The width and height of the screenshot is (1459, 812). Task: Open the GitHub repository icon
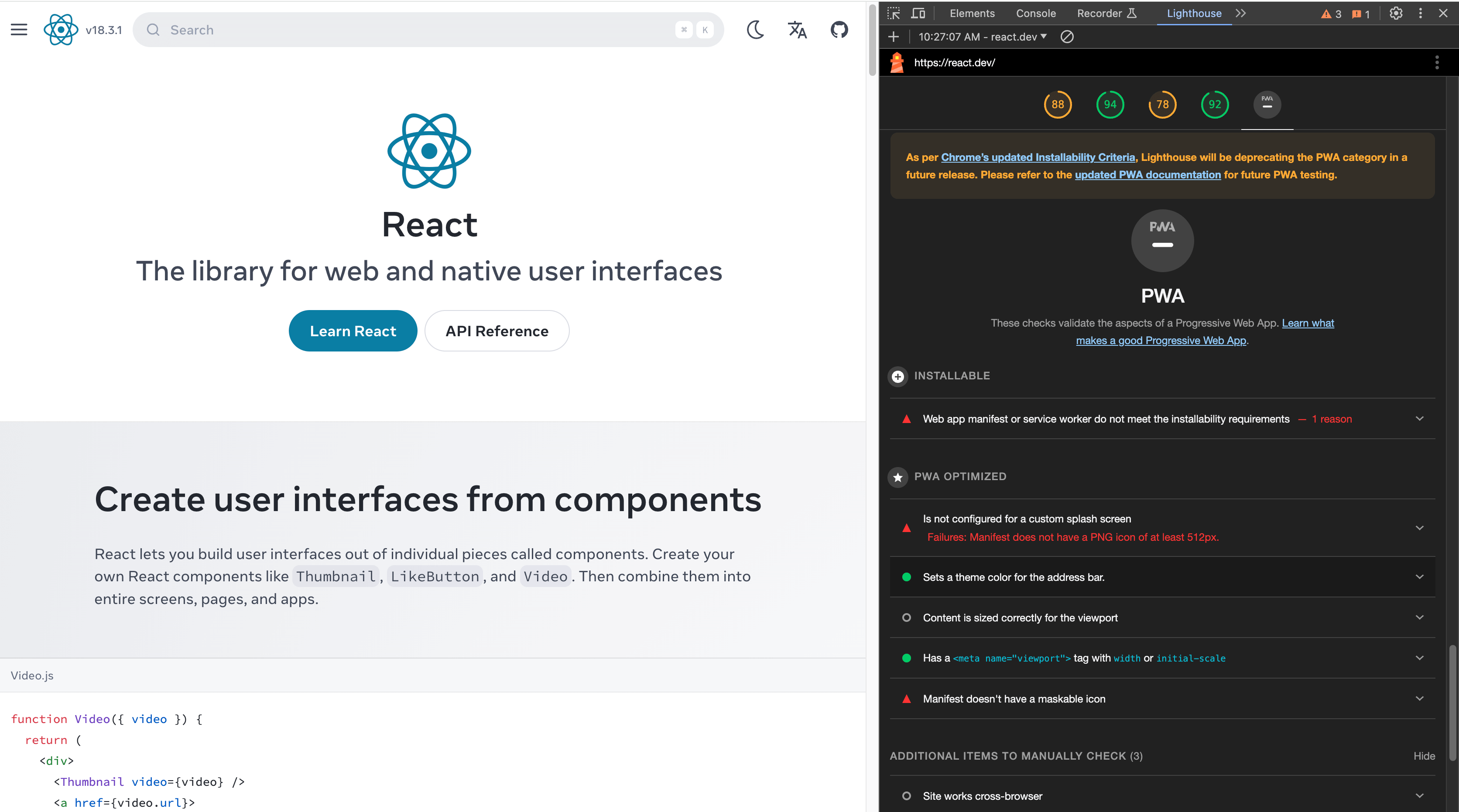click(x=839, y=30)
